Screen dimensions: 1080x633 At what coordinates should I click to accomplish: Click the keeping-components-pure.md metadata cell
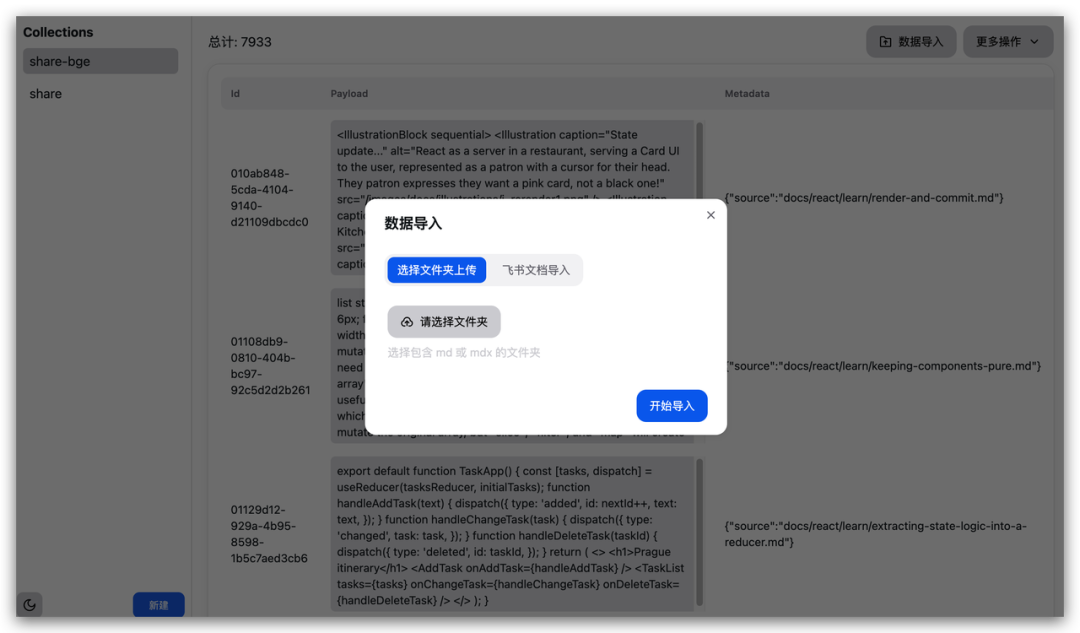coord(882,365)
